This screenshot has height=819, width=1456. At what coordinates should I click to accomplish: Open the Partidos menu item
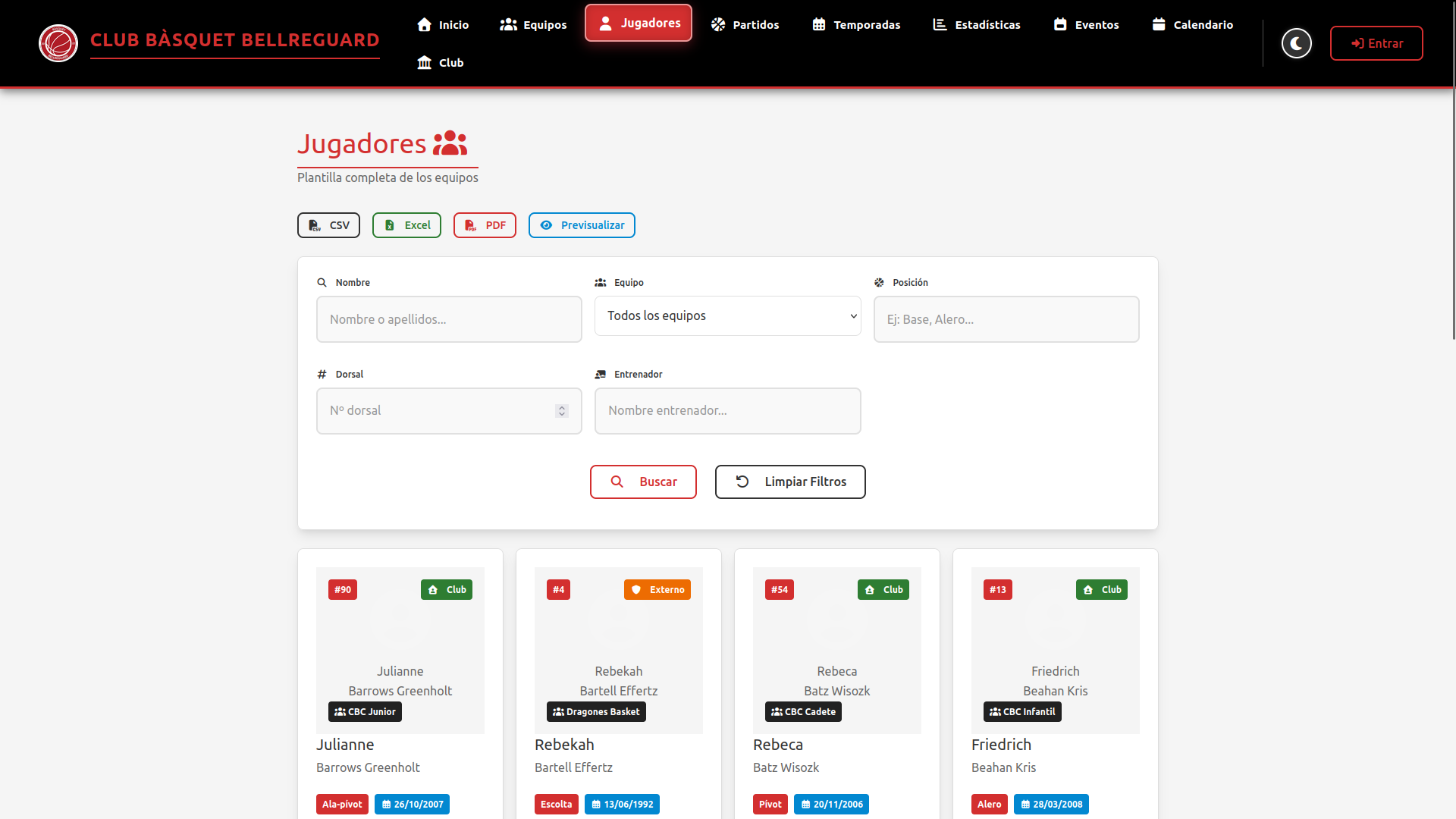point(745,24)
